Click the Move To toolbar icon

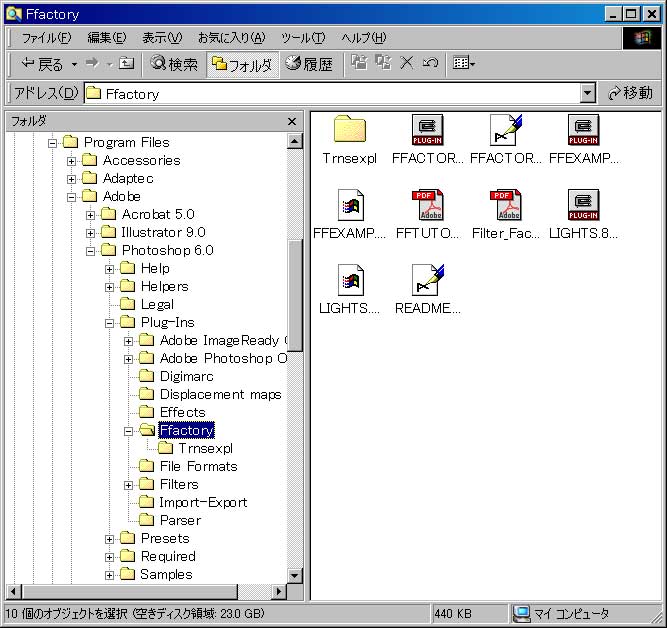tap(359, 63)
